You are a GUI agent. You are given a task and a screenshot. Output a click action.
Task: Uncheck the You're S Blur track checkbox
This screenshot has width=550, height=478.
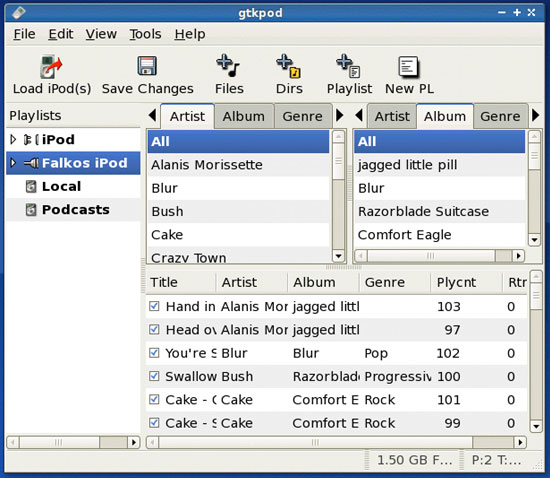(x=154, y=353)
